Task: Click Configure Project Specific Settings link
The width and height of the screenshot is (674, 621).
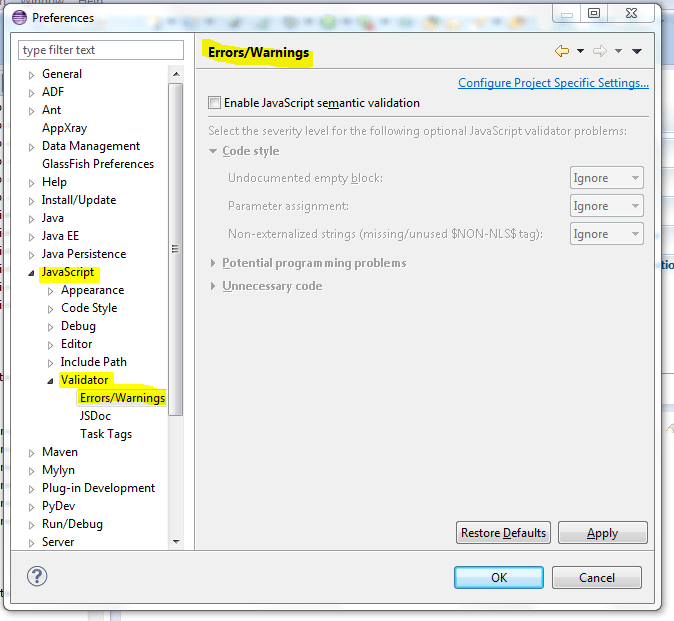Action: pyautogui.click(x=553, y=83)
